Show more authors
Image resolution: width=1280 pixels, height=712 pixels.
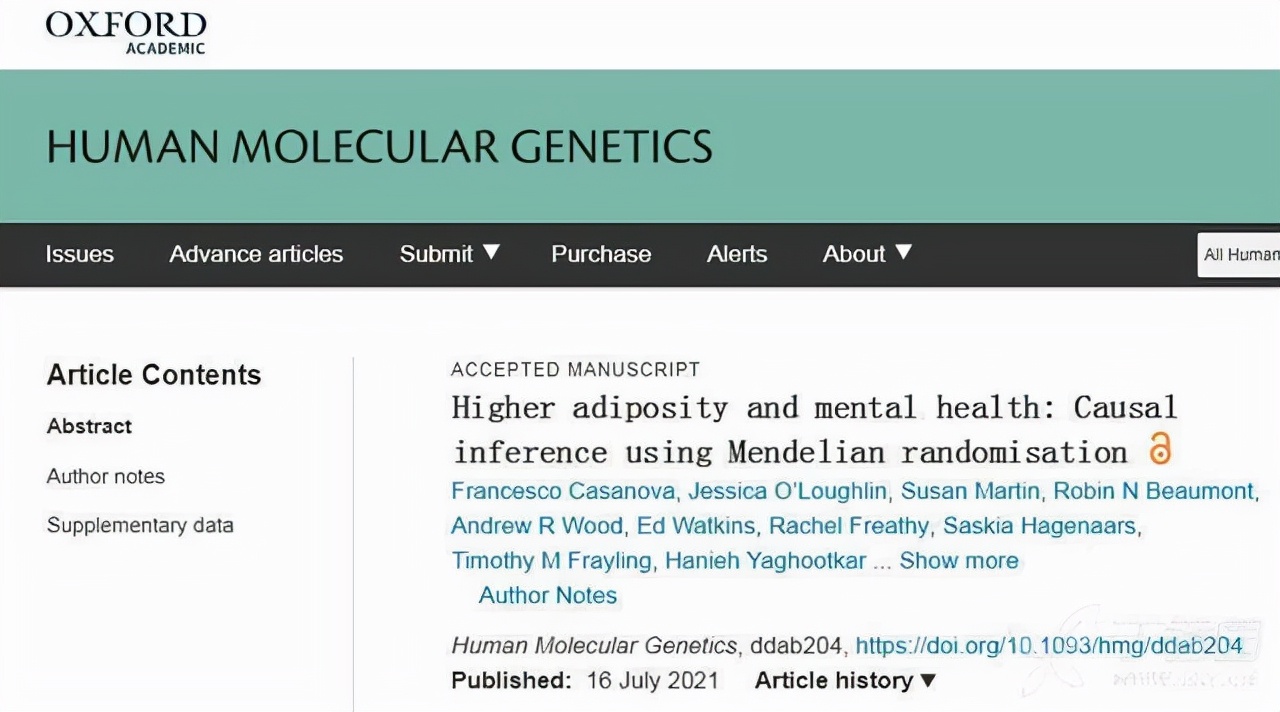coord(959,561)
